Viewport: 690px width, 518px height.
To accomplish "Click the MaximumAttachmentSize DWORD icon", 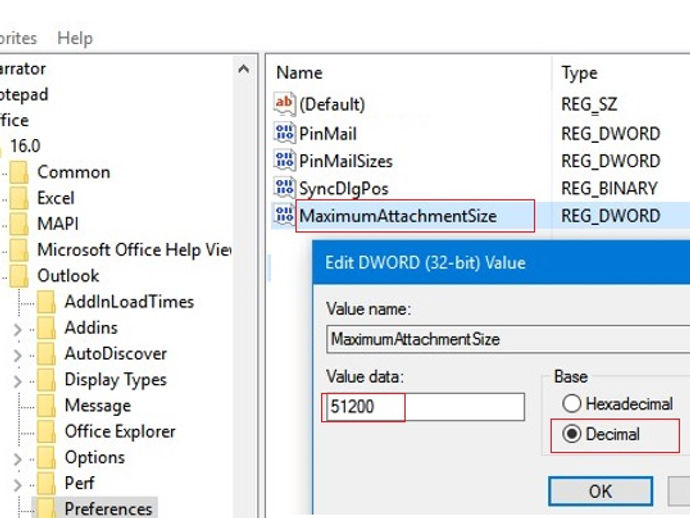I will click(x=284, y=215).
